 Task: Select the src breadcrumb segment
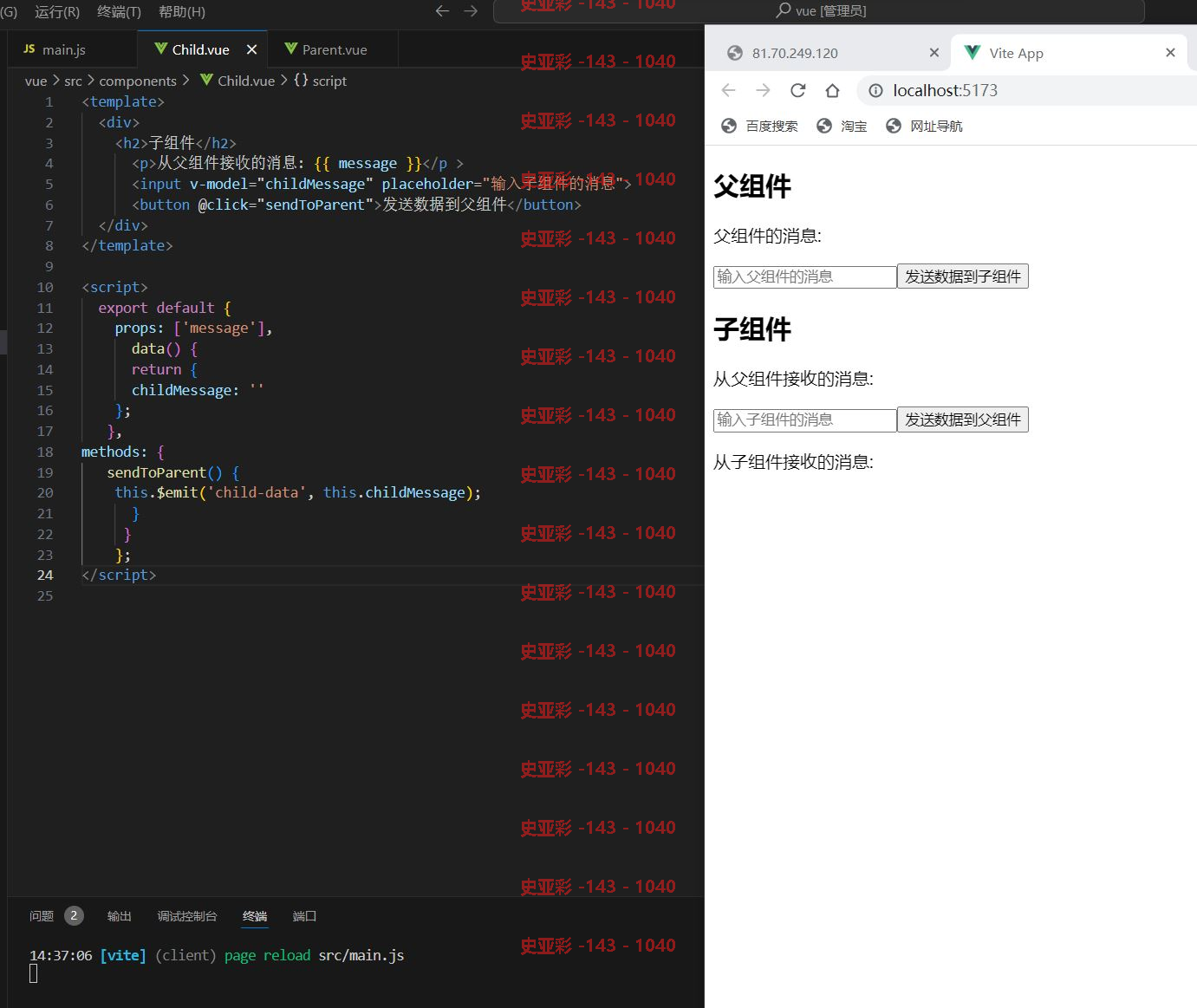point(73,81)
